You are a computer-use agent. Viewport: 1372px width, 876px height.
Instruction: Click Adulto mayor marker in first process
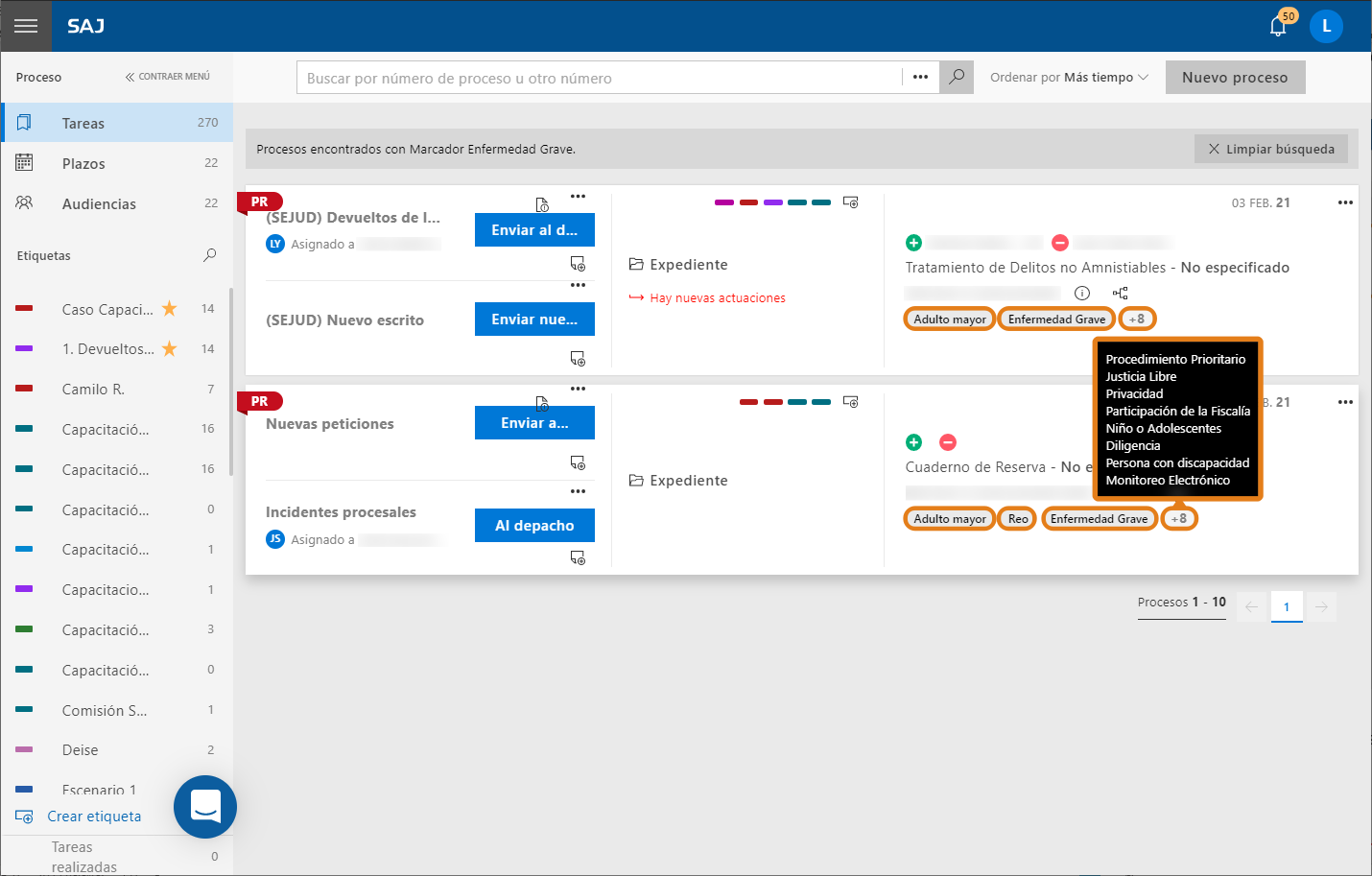coord(950,319)
